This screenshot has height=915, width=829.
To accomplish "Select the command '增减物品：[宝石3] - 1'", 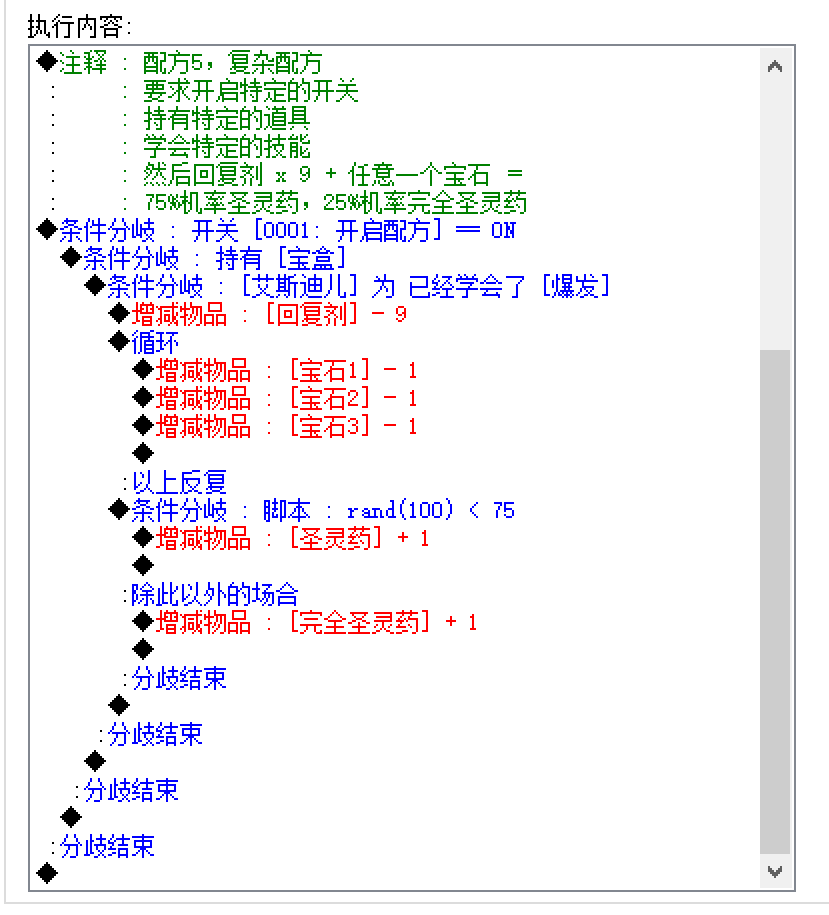I will pos(275,427).
